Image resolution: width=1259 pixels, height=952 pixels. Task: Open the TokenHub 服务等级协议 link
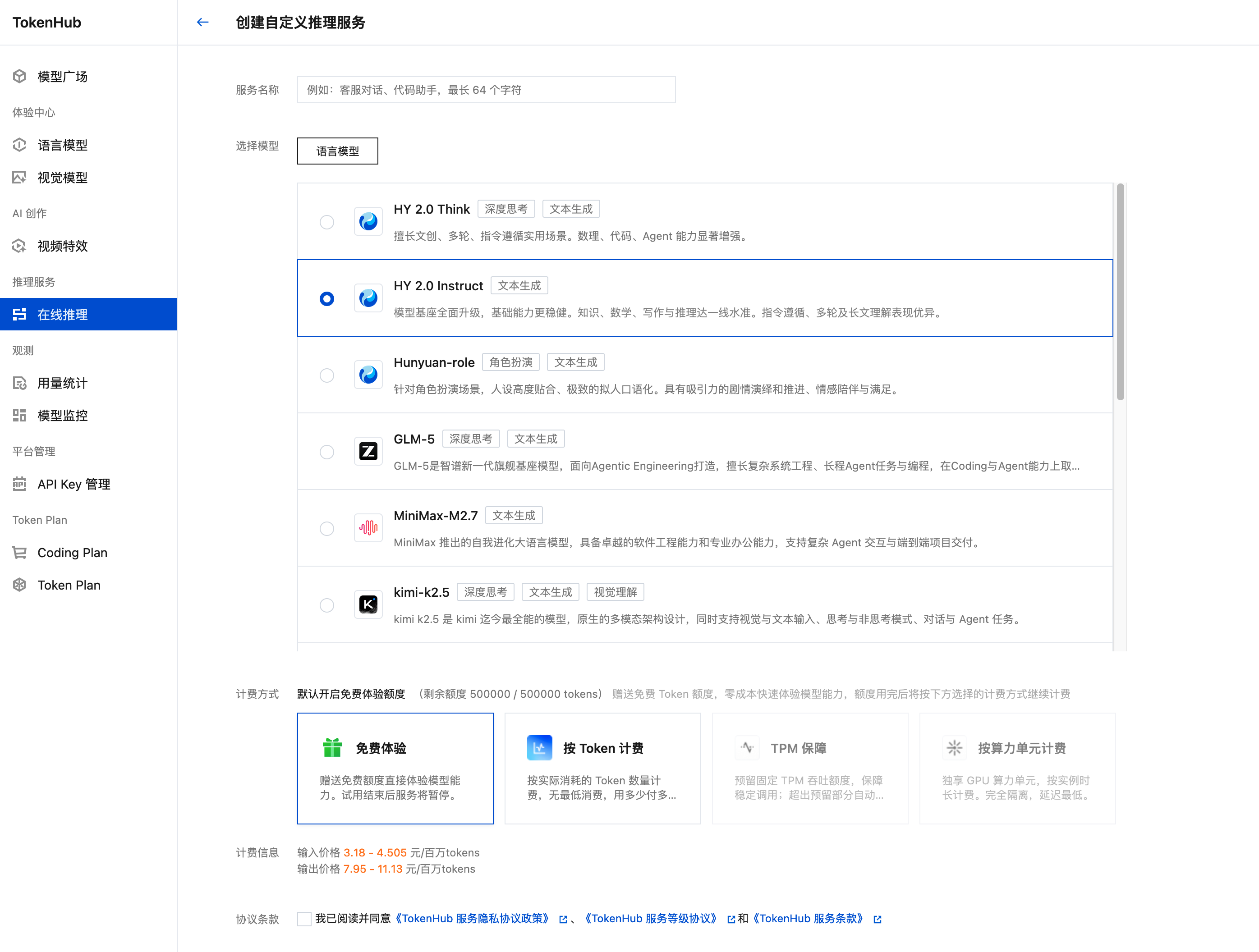[651, 919]
